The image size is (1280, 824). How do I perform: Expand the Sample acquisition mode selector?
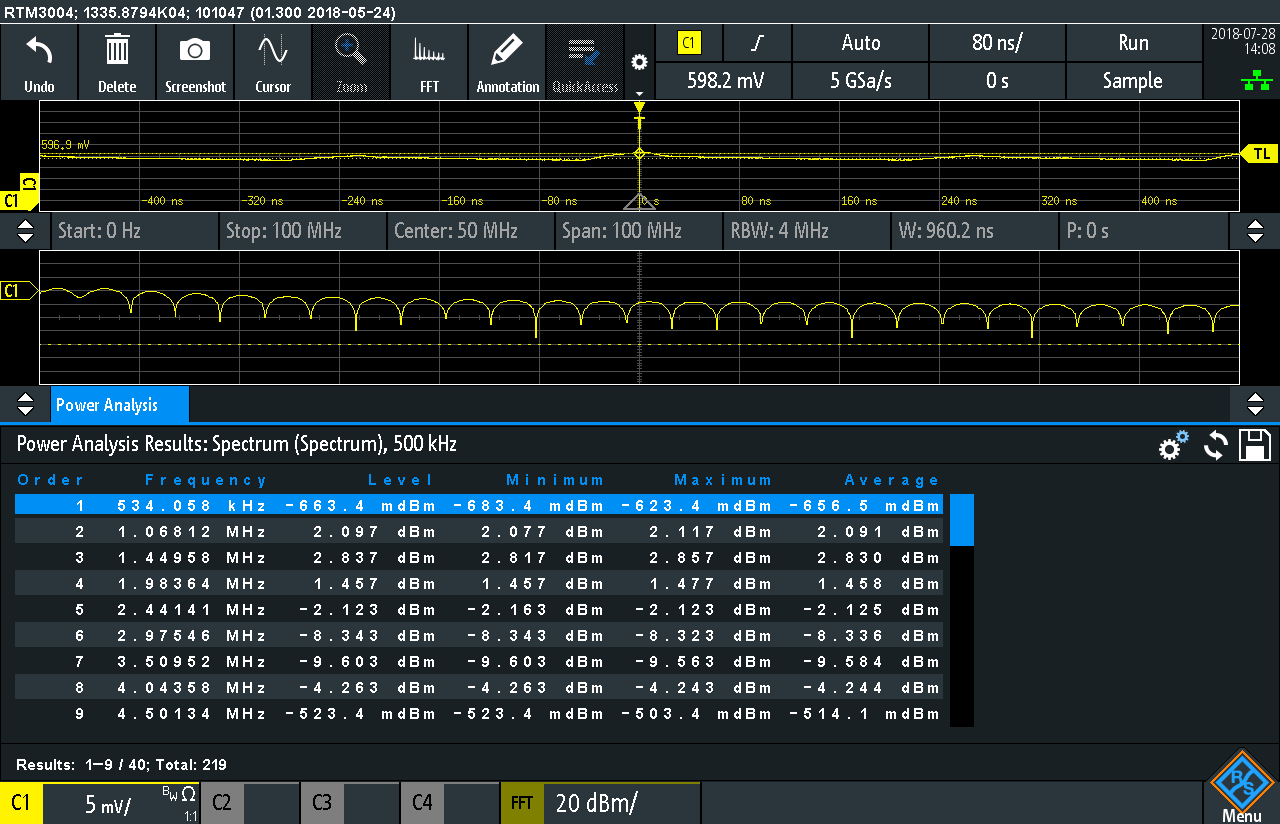[1132, 81]
